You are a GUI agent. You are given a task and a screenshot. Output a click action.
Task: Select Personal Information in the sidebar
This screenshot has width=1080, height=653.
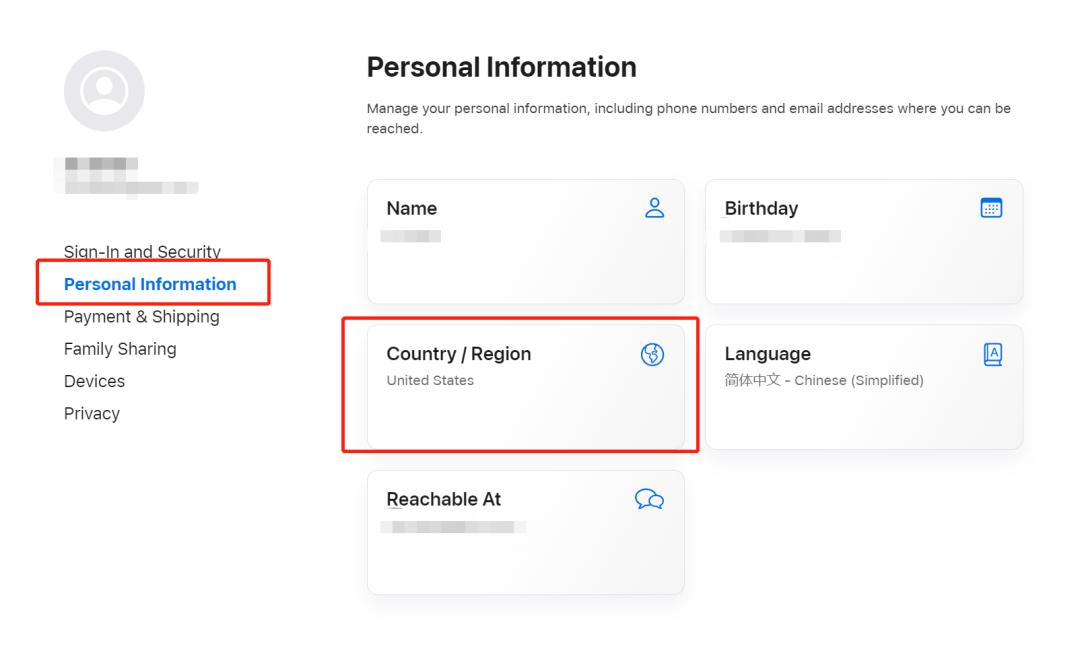click(x=148, y=284)
